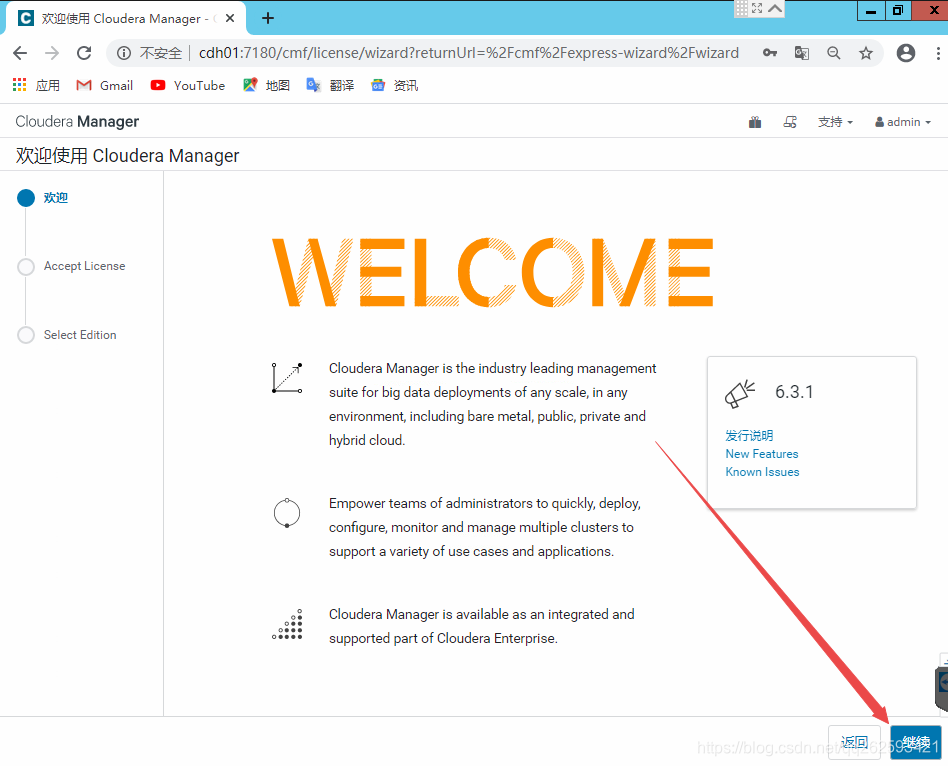Open the 翻译 translate bookmark
The height and width of the screenshot is (766, 948).
coord(330,85)
